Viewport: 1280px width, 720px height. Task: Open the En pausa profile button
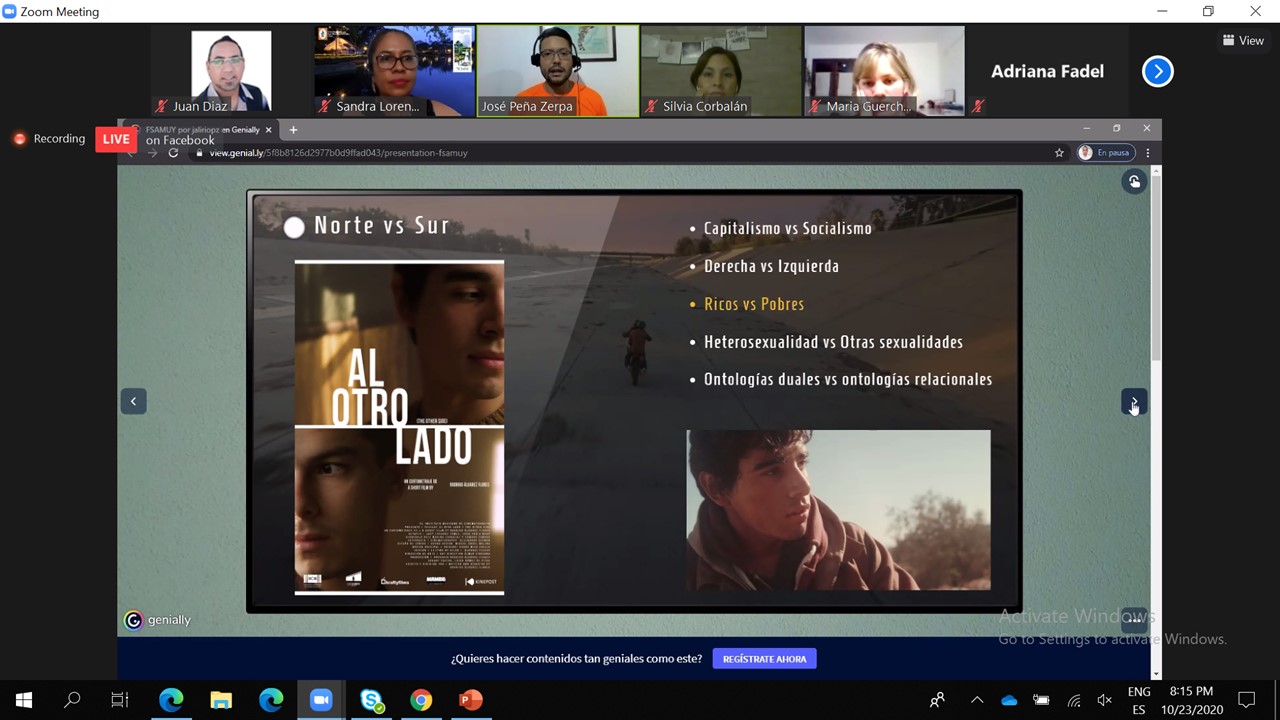tap(1104, 153)
